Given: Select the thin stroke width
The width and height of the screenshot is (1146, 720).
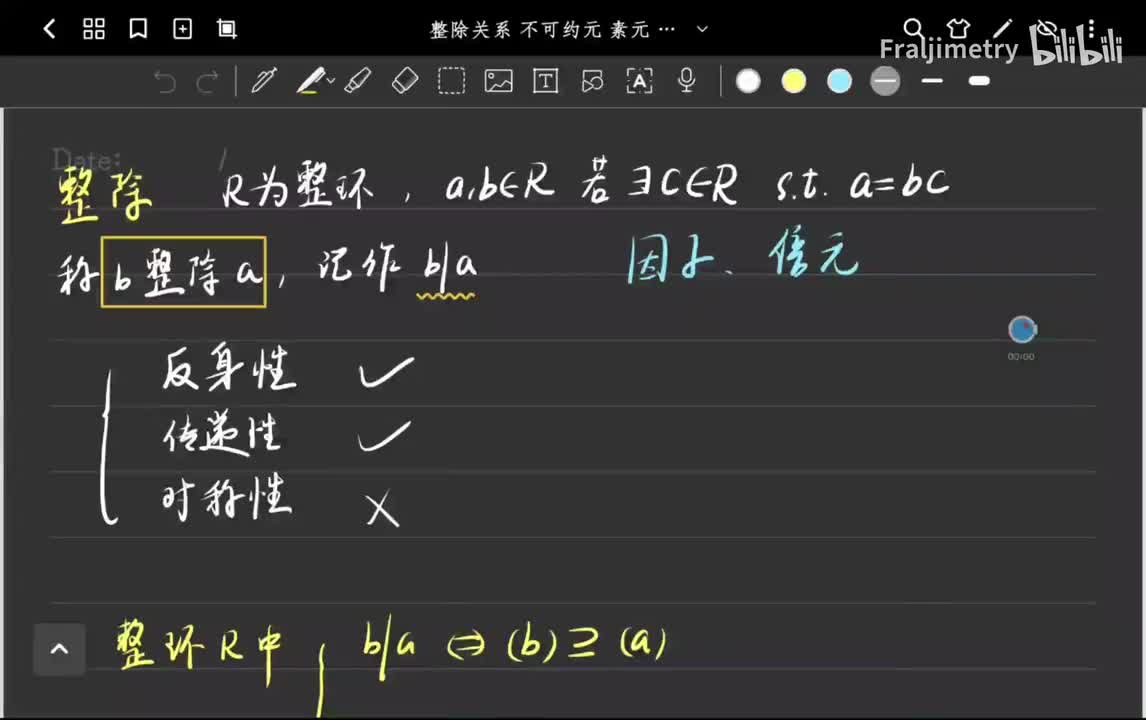Looking at the screenshot, I should coord(932,81).
